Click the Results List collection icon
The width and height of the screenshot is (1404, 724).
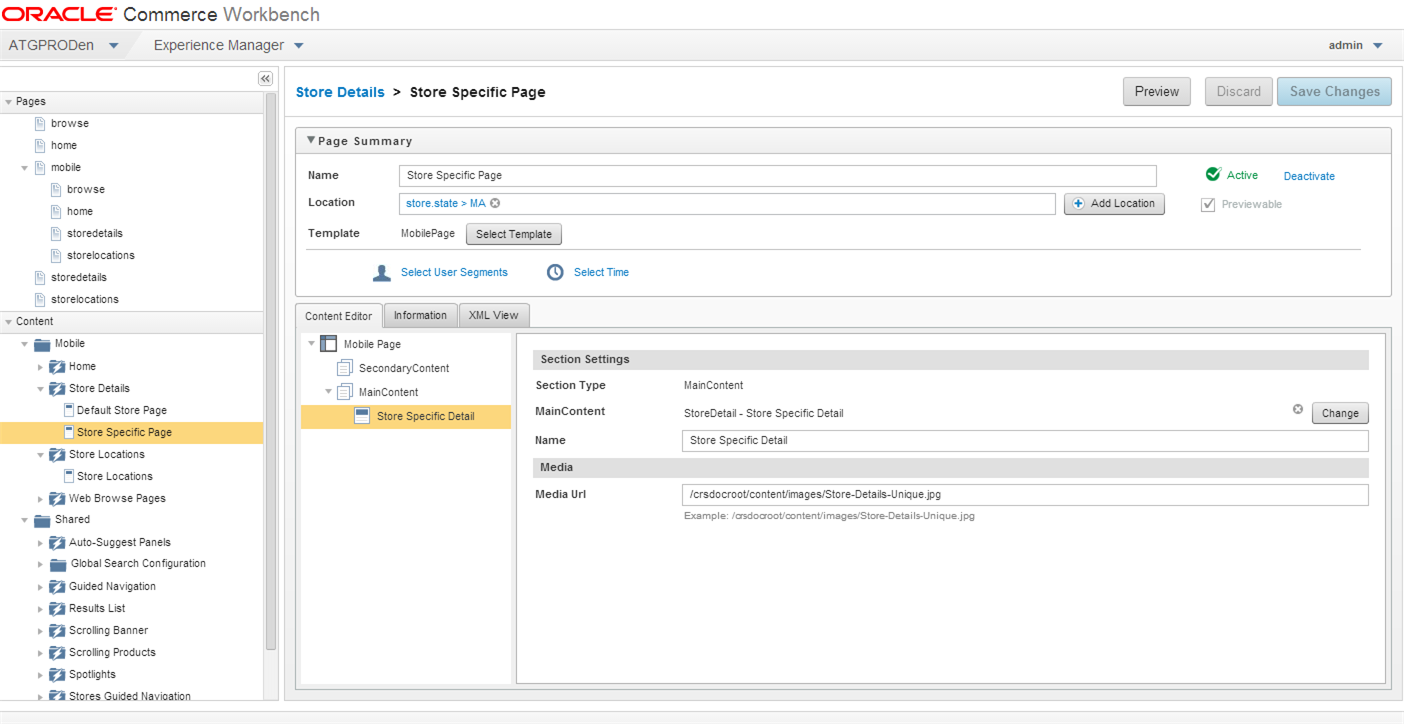coord(57,609)
